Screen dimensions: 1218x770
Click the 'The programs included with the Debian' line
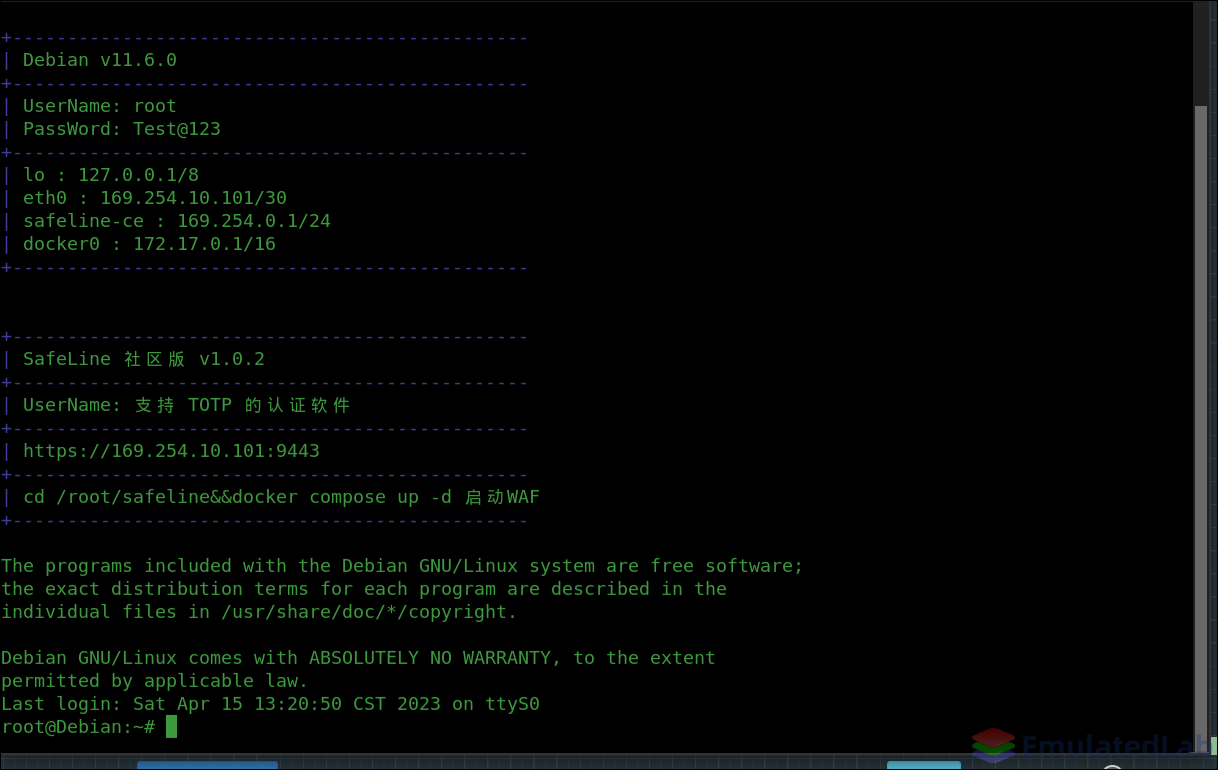coord(402,566)
